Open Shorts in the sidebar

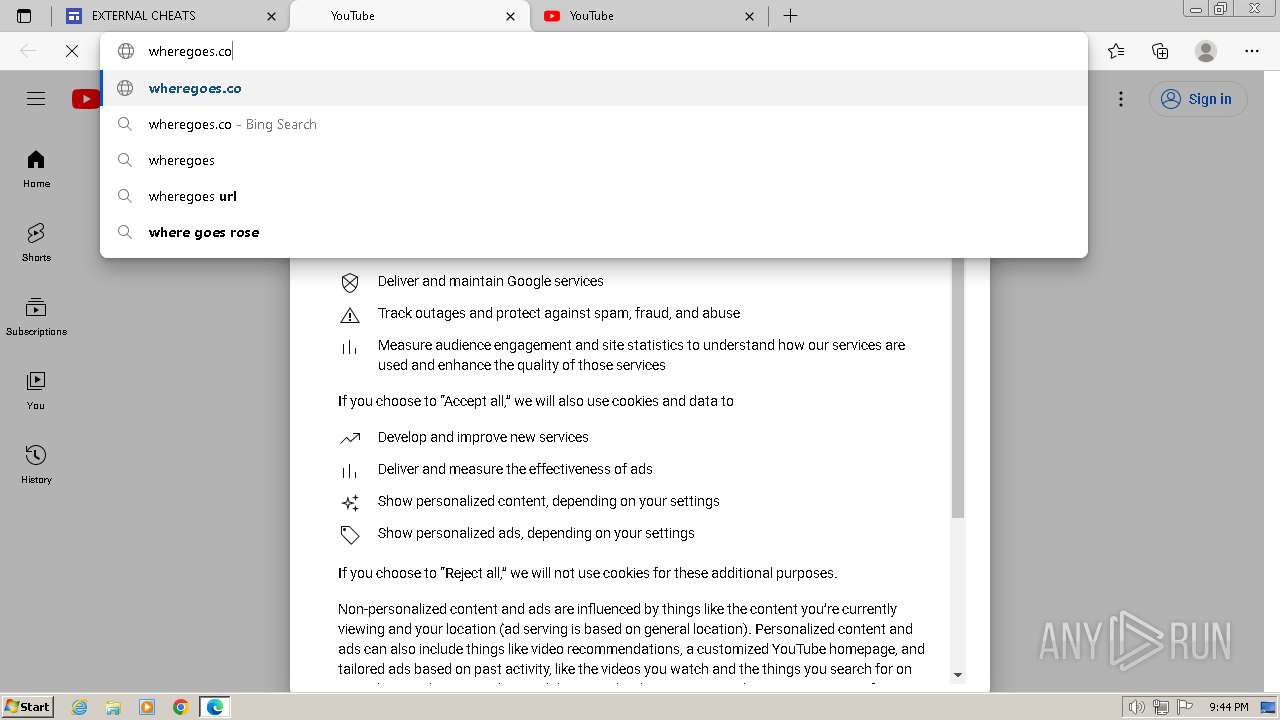(36, 243)
